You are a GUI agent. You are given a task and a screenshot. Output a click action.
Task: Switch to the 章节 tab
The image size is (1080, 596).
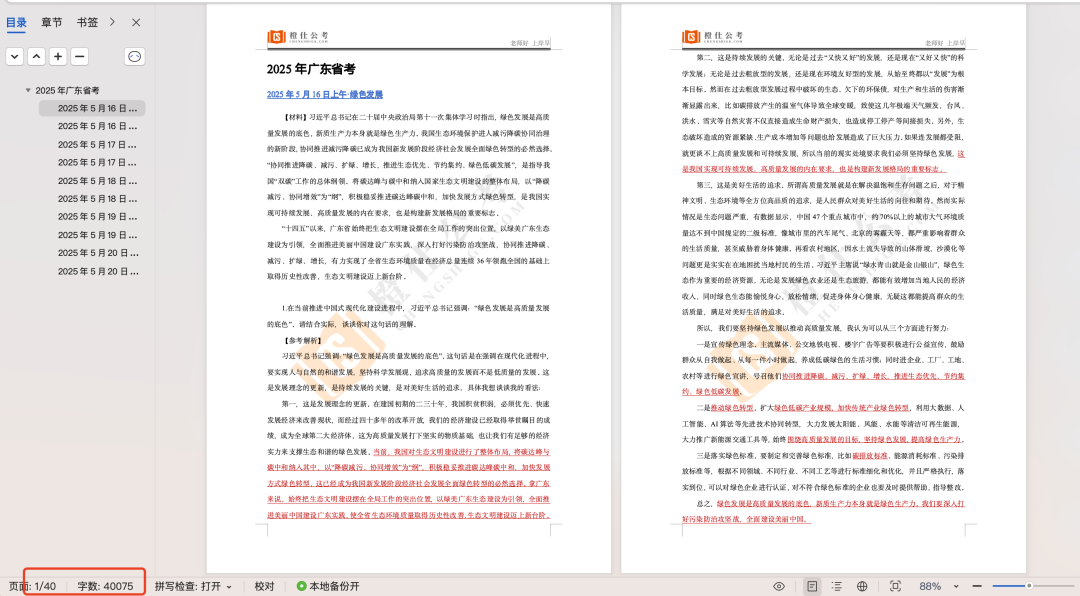[x=51, y=22]
